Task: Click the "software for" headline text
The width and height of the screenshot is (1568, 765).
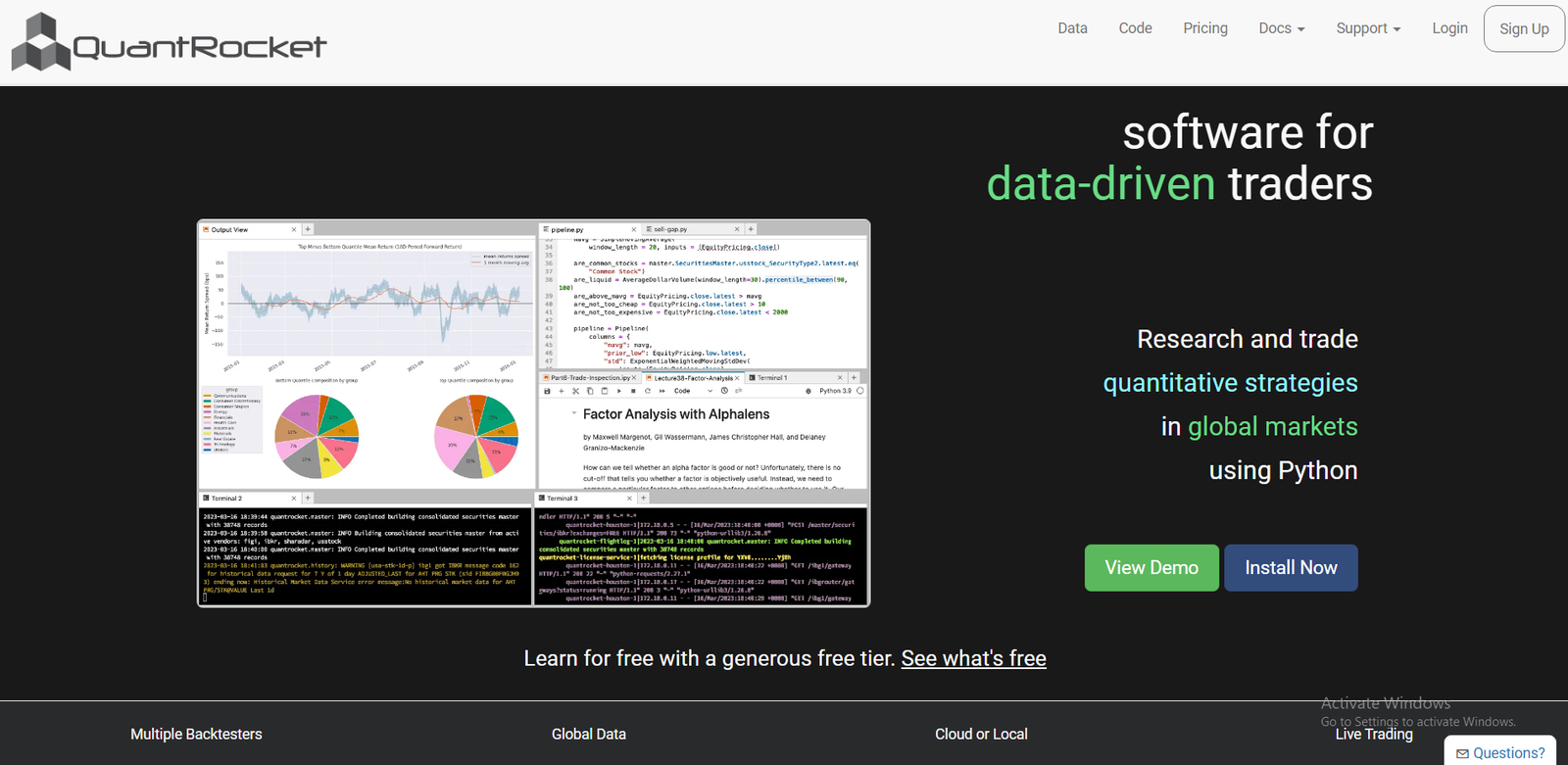Action: pos(1248,132)
